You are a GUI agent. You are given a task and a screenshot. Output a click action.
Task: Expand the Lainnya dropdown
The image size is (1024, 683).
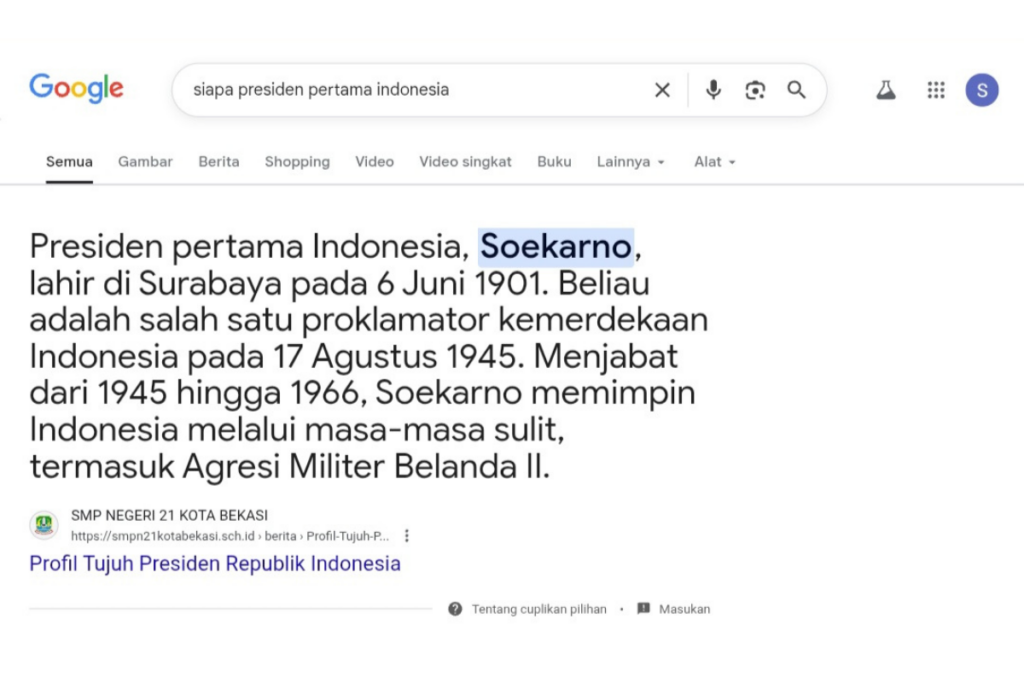tap(630, 162)
